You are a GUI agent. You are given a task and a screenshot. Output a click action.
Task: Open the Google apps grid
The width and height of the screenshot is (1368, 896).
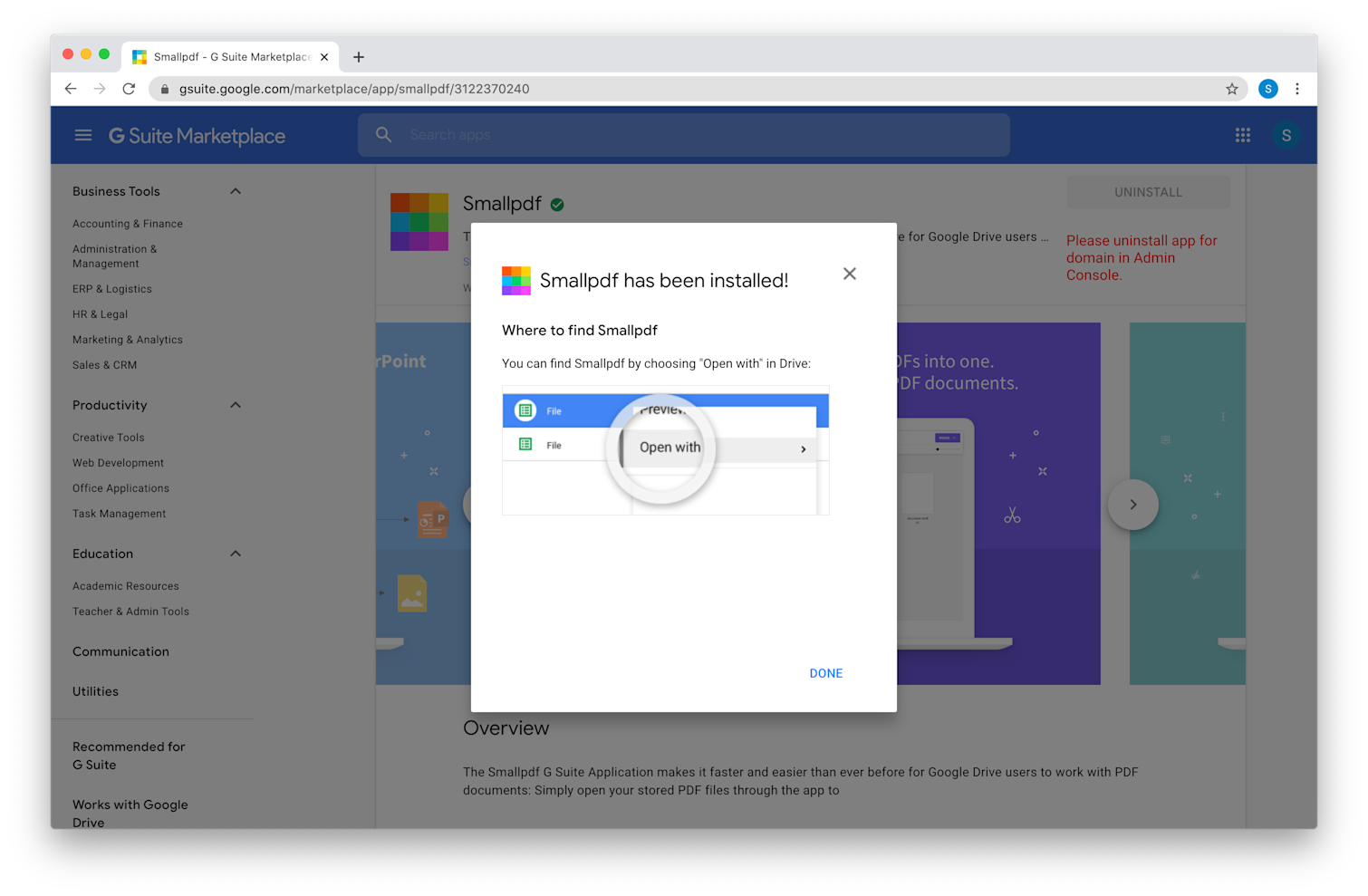click(x=1243, y=135)
